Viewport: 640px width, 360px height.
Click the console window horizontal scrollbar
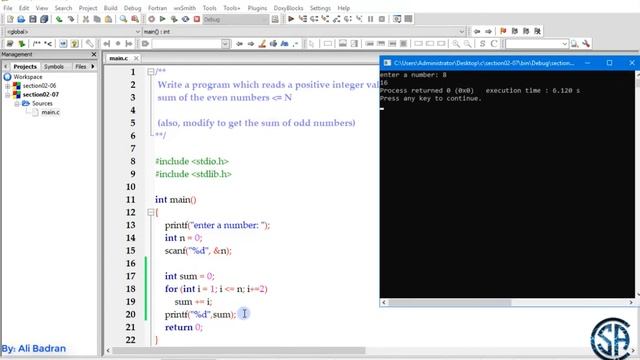(x=449, y=302)
